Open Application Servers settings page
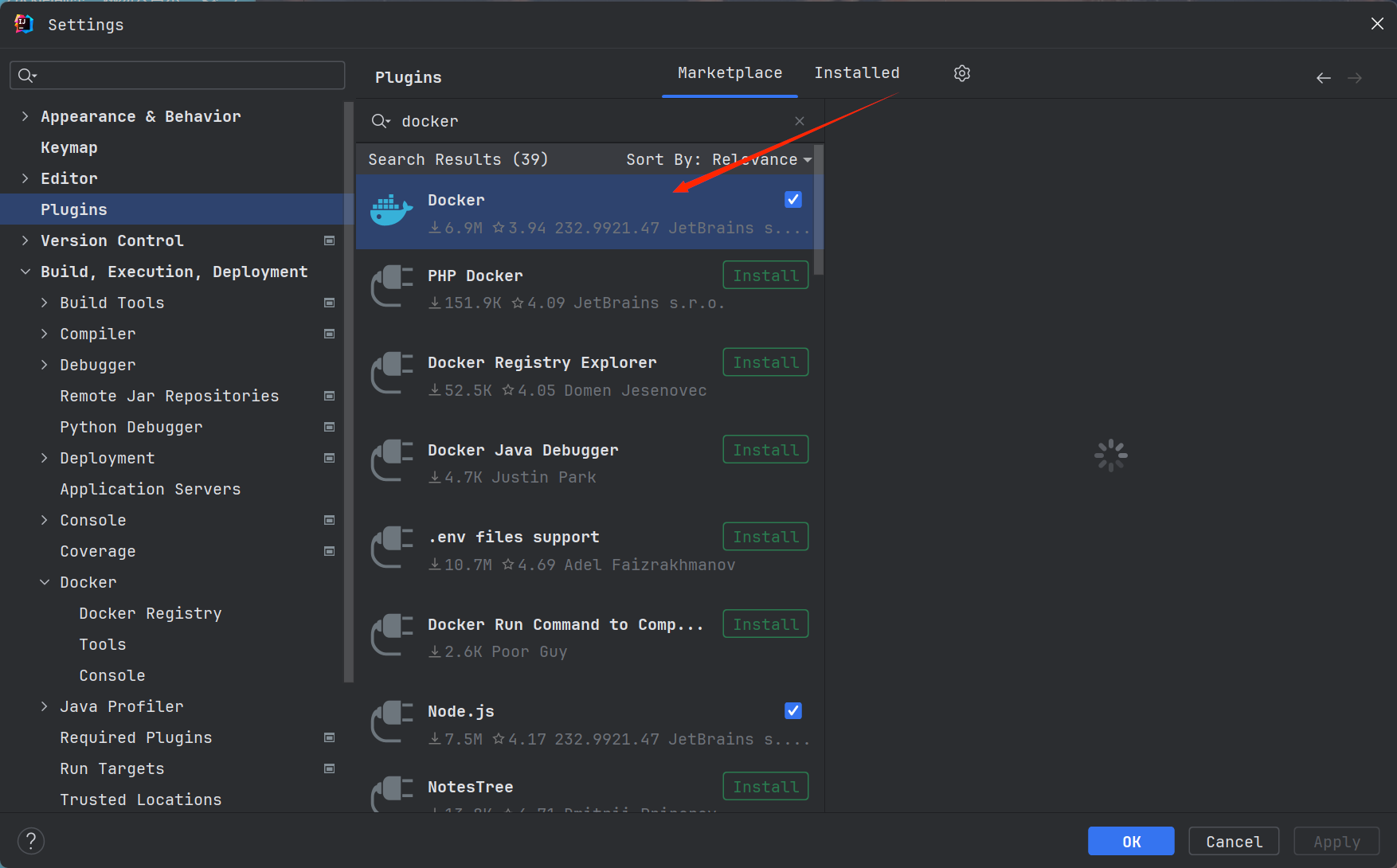Image resolution: width=1397 pixels, height=868 pixels. coord(151,489)
